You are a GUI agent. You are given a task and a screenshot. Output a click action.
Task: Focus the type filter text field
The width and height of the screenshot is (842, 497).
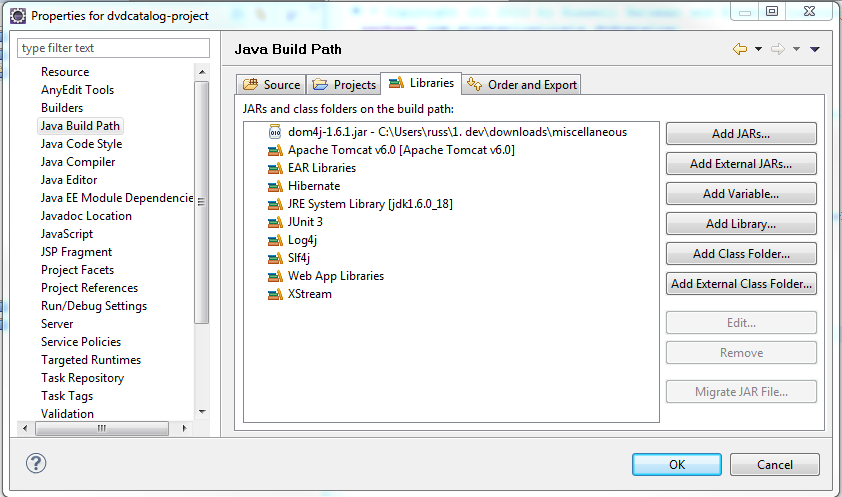tap(113, 48)
